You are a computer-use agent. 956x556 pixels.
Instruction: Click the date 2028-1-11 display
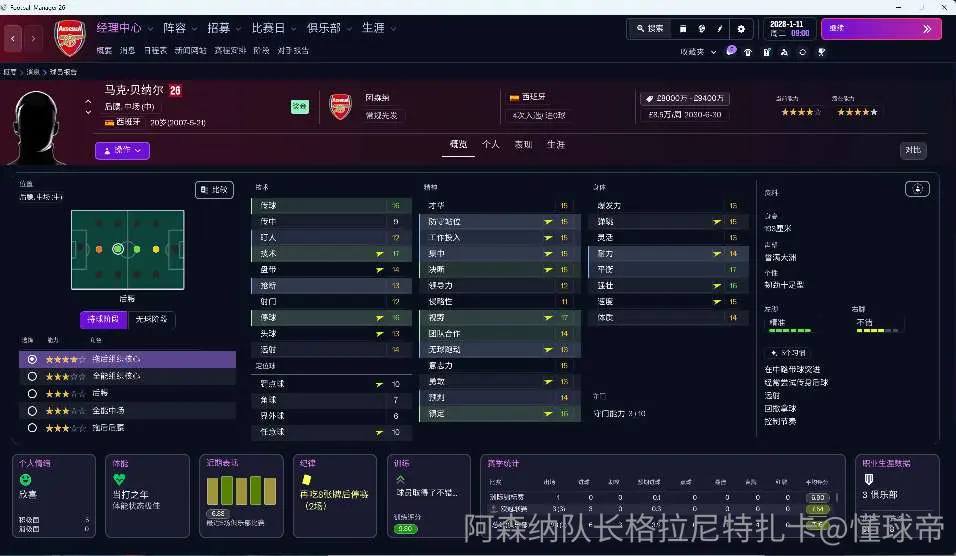coord(789,29)
